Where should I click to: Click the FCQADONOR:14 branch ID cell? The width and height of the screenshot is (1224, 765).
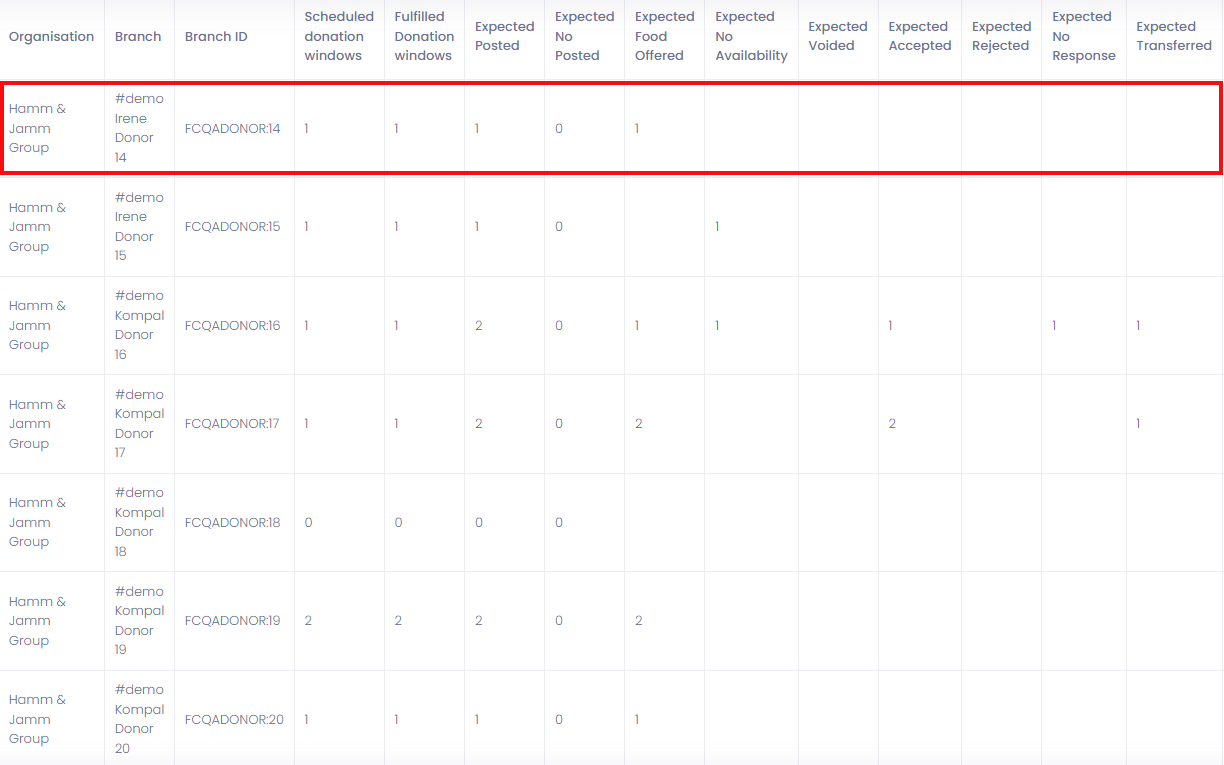coord(233,128)
